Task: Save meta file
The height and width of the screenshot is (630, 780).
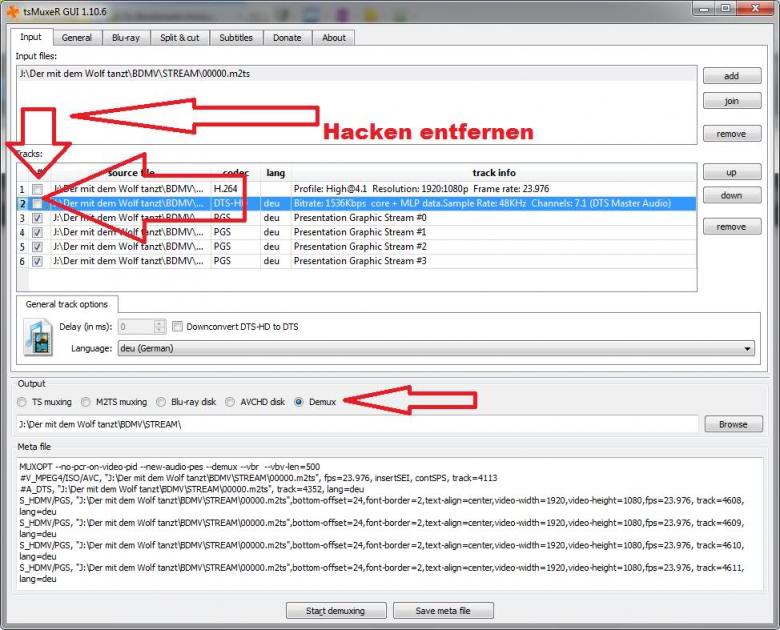Action: [443, 611]
